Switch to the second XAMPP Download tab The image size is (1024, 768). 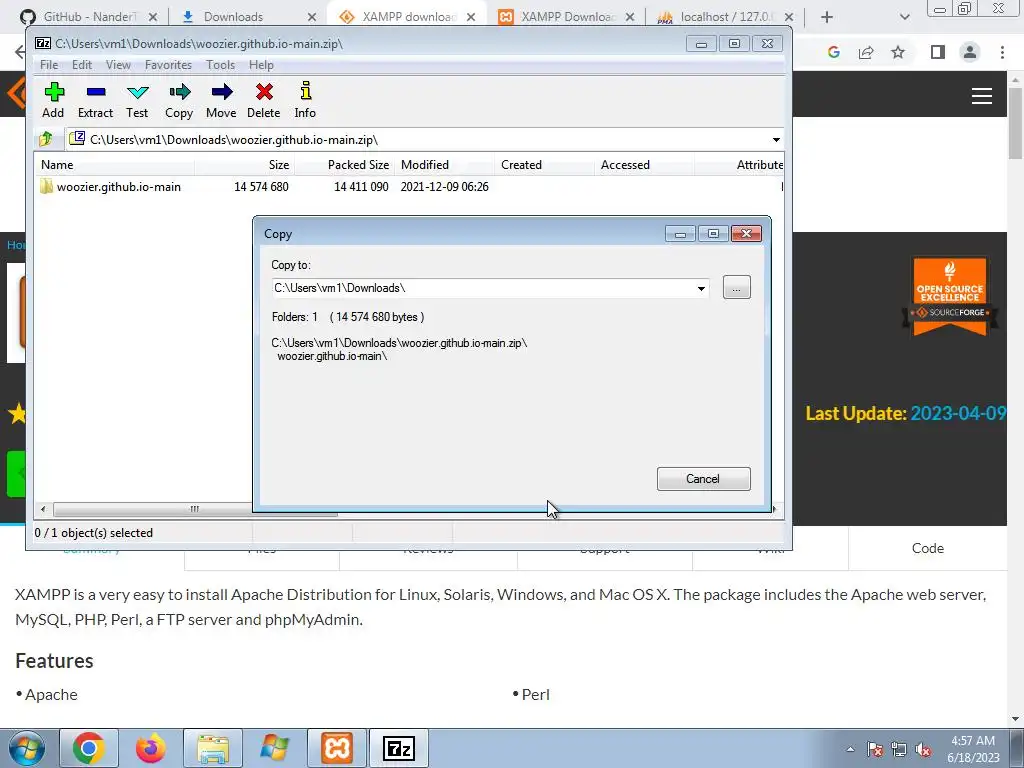(566, 16)
